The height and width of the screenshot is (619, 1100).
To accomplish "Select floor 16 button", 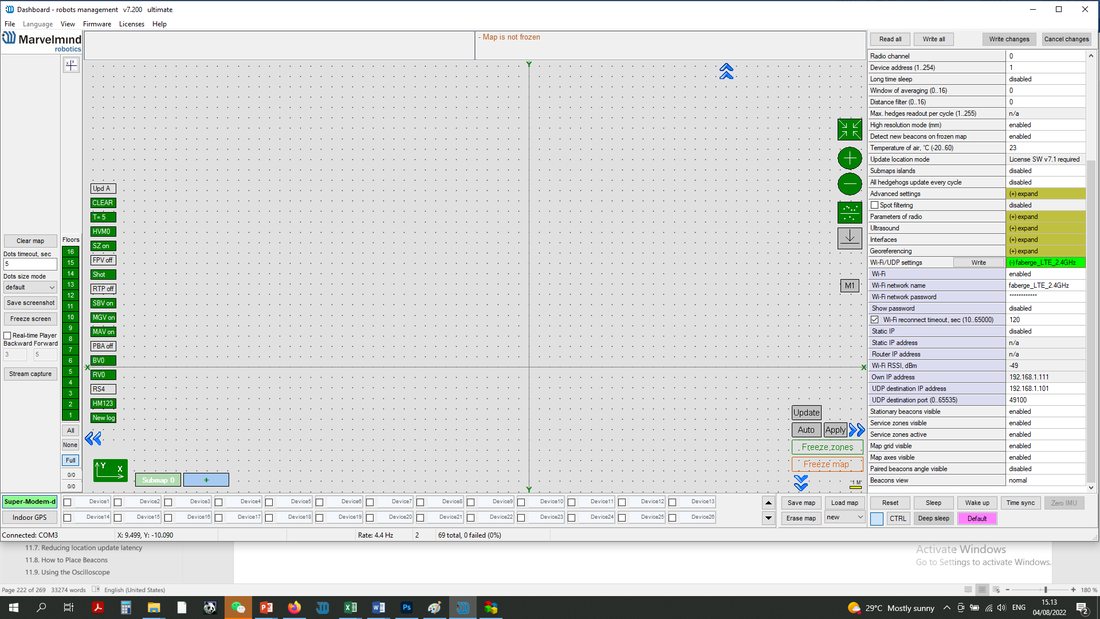I will 70,251.
